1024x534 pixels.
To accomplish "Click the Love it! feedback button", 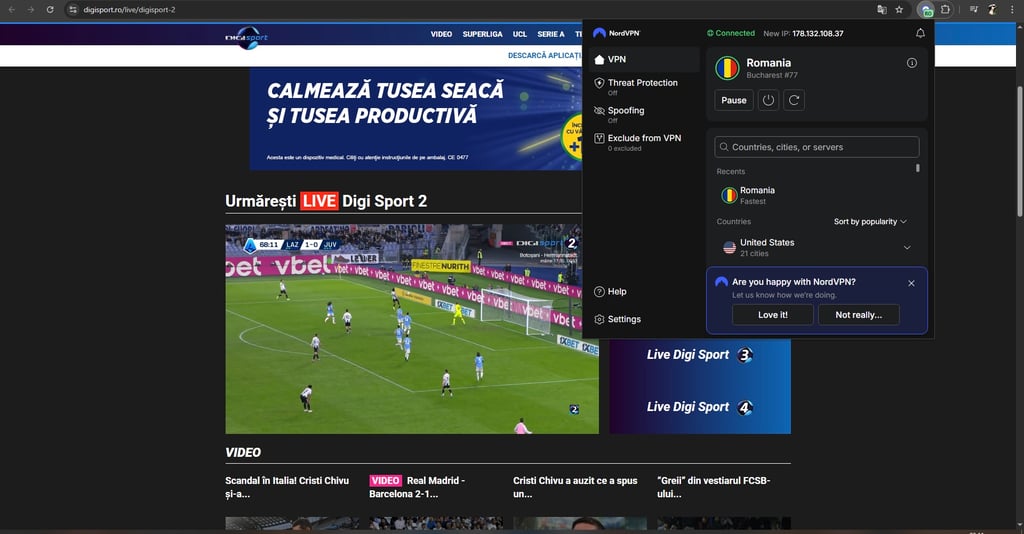I will 773,315.
